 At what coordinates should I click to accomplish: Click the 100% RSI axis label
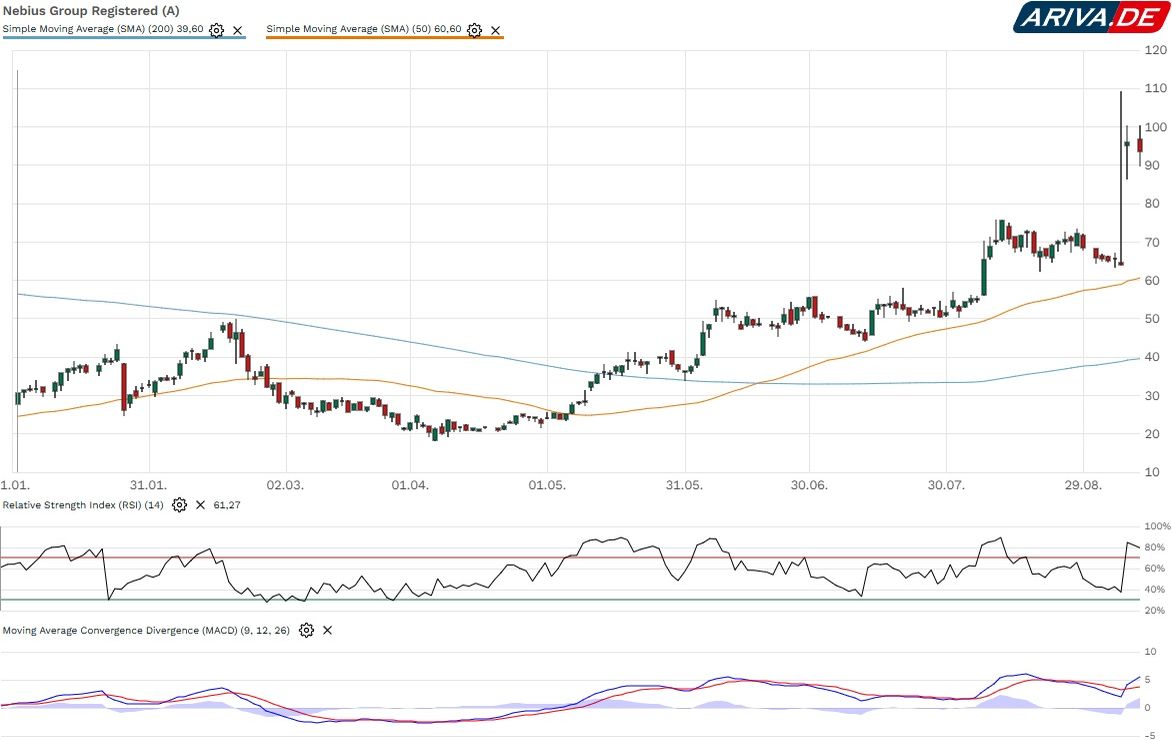pyautogui.click(x=1158, y=526)
